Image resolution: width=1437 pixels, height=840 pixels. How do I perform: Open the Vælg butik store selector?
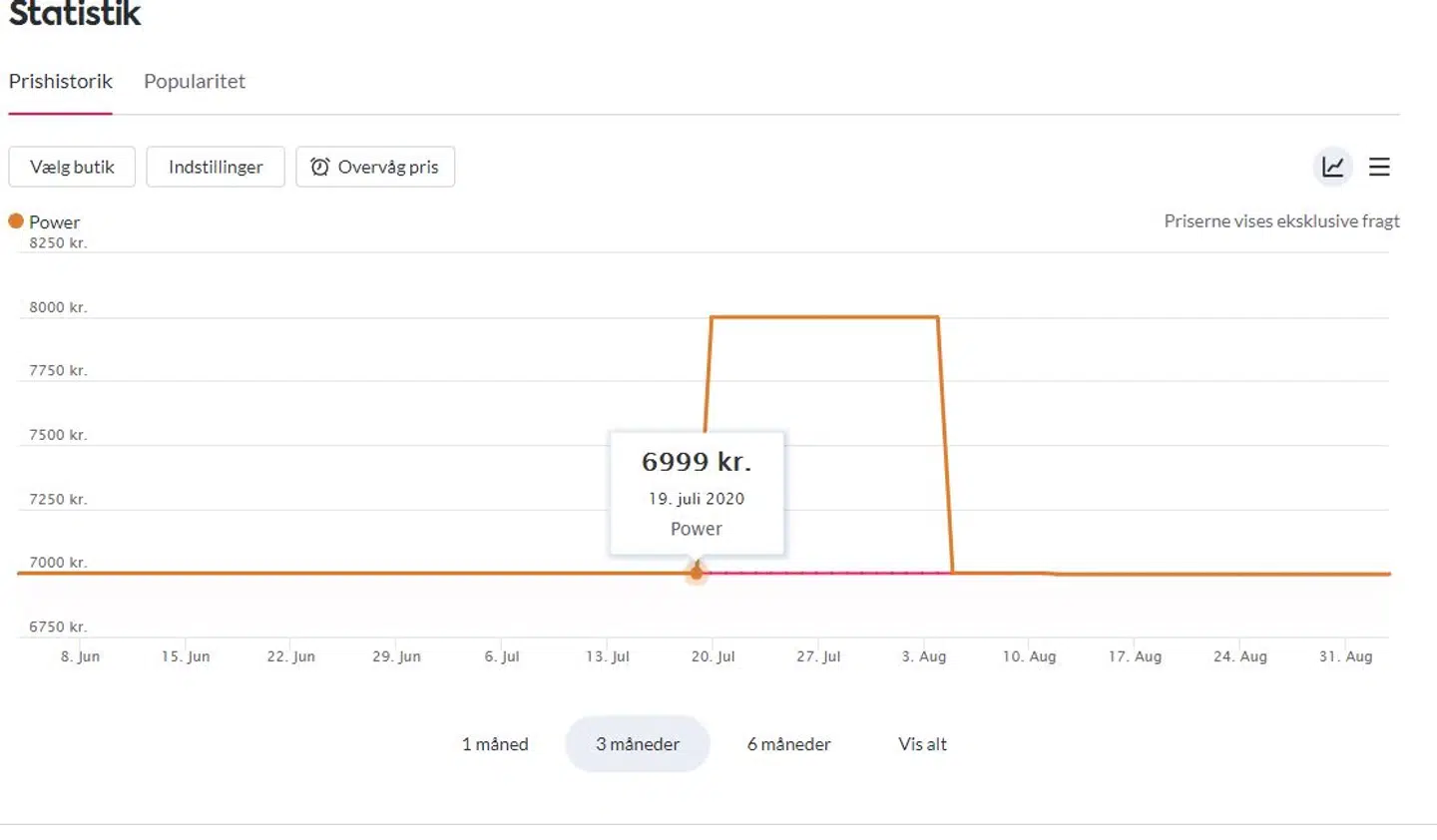tap(72, 167)
